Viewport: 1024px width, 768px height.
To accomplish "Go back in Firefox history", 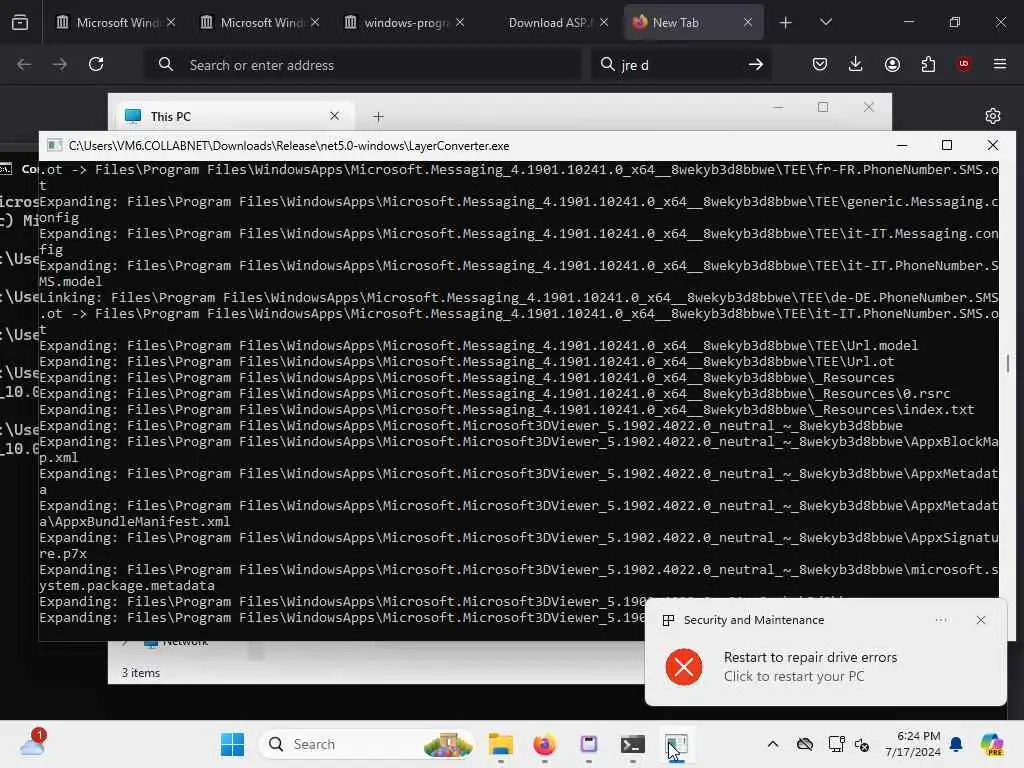I will (x=24, y=65).
